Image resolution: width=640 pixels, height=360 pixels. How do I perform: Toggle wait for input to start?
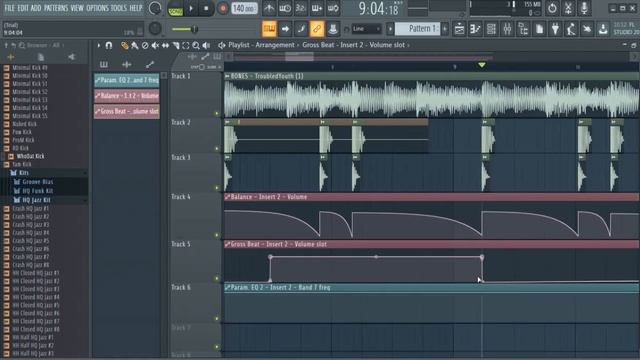pyautogui.click(x=285, y=8)
